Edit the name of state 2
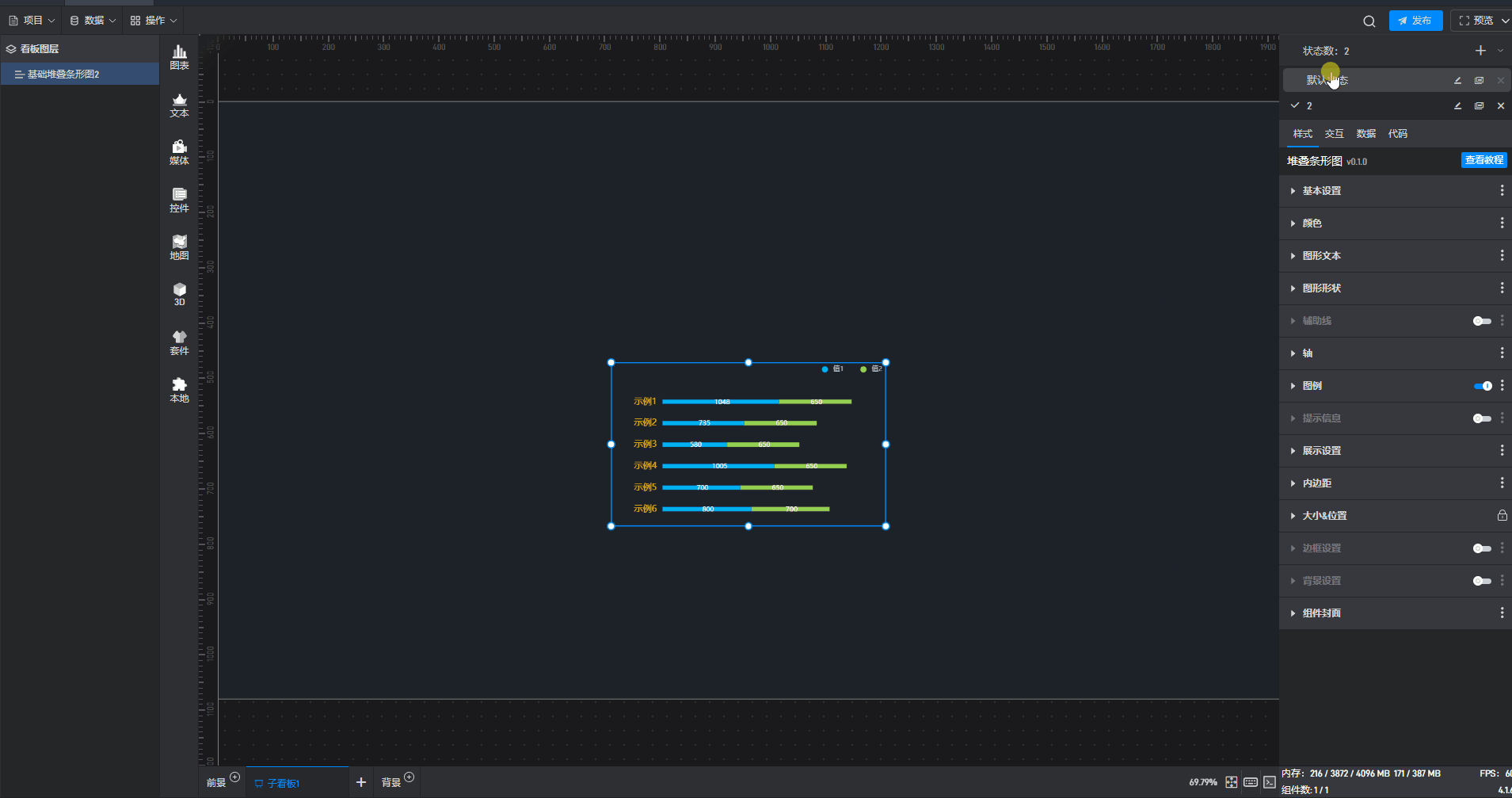This screenshot has width=1512, height=798. [x=1457, y=106]
